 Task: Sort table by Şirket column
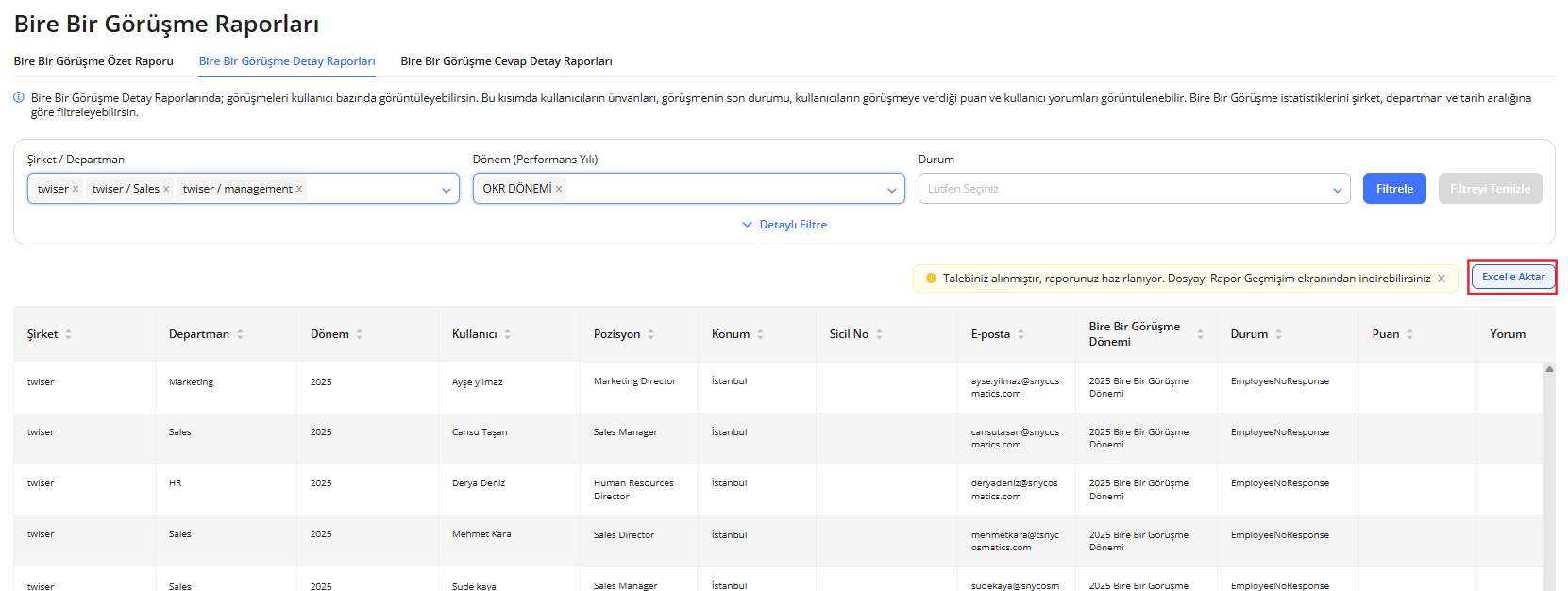tap(68, 334)
